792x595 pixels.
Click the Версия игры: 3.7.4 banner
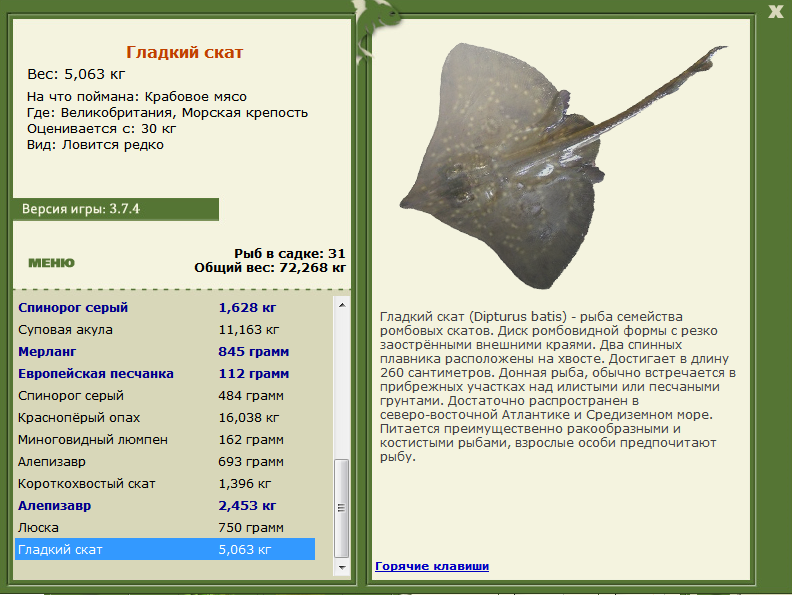click(x=116, y=209)
